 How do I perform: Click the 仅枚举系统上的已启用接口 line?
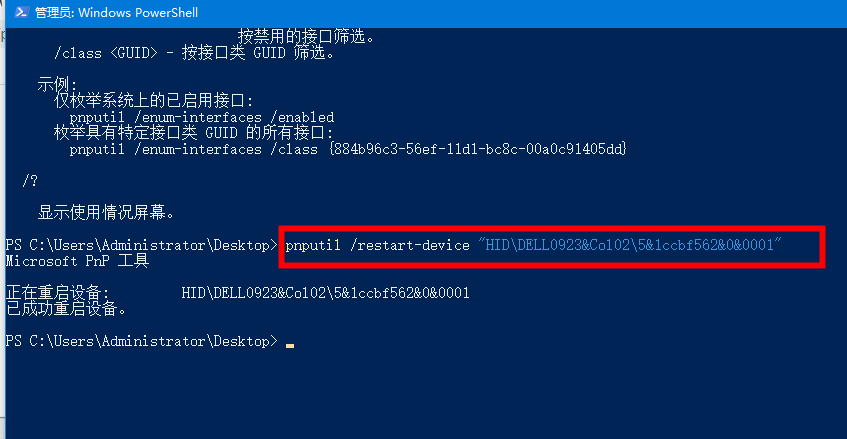coord(153,100)
